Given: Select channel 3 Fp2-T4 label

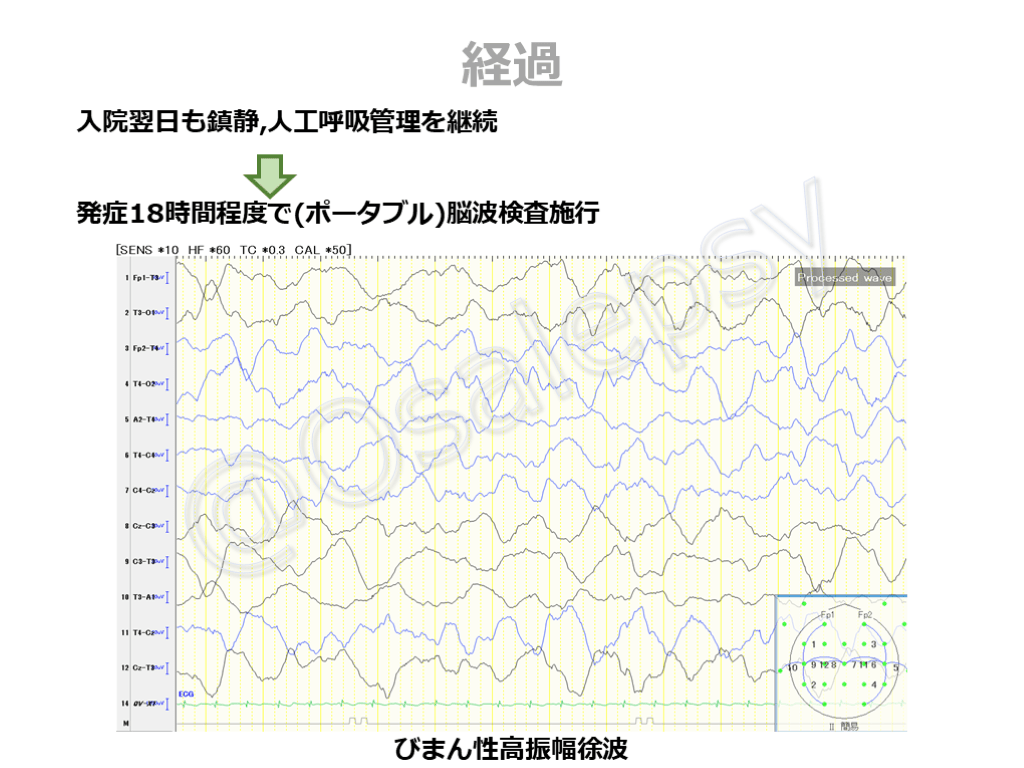Looking at the screenshot, I should 142,348.
